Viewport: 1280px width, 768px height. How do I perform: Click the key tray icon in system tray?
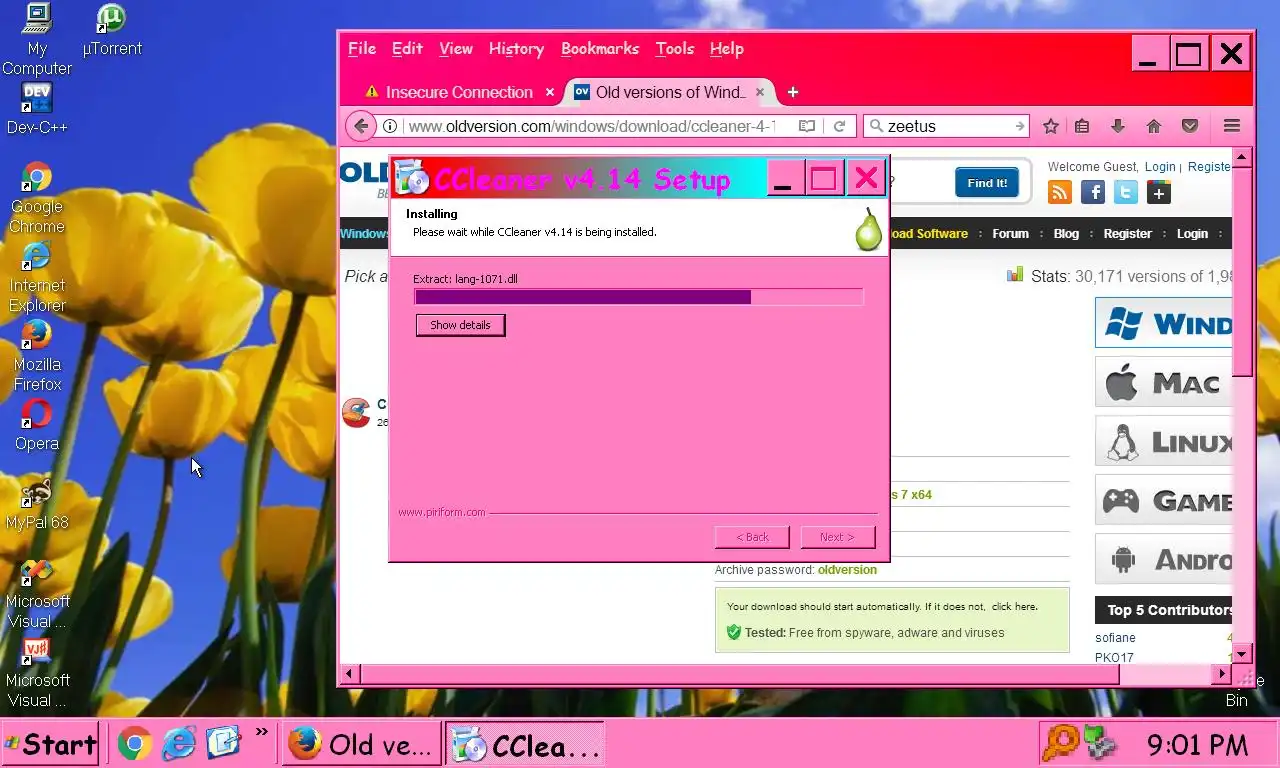pos(1059,743)
